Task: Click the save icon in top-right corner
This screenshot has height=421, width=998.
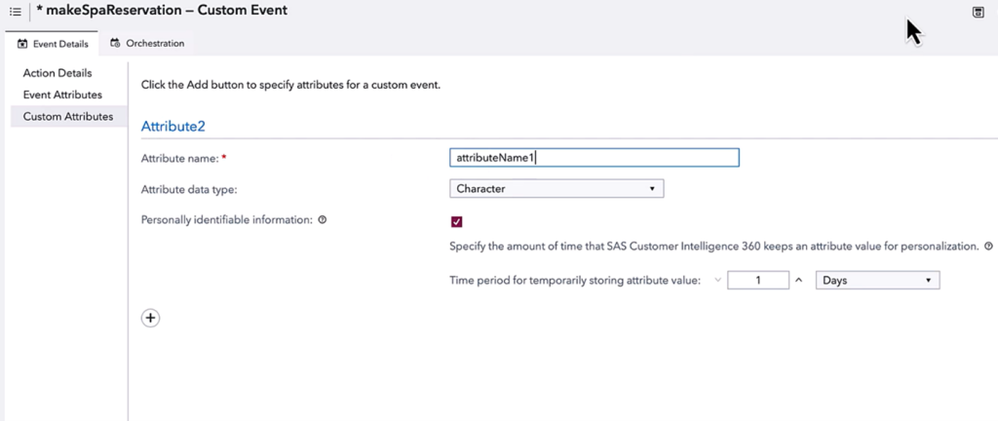Action: (x=977, y=11)
